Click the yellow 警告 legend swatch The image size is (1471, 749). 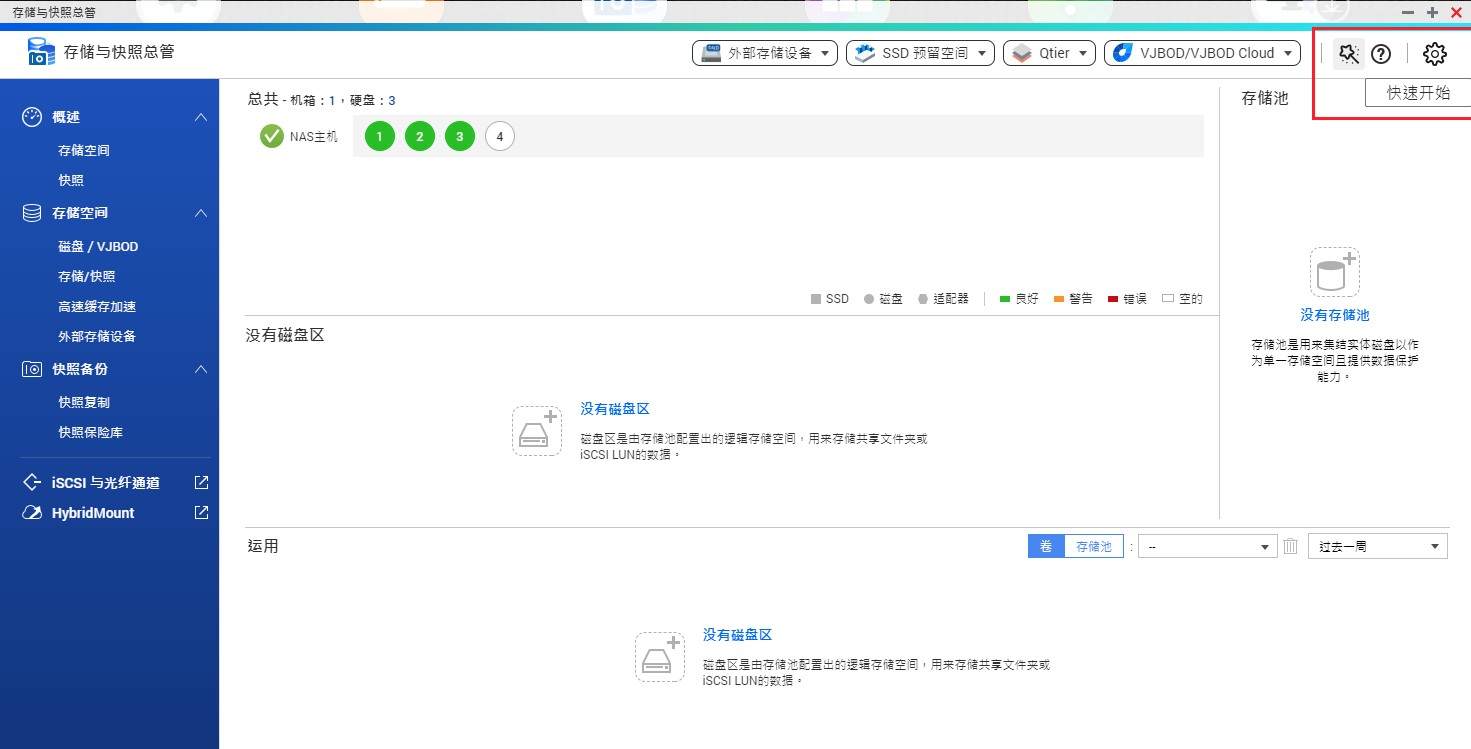click(1059, 298)
